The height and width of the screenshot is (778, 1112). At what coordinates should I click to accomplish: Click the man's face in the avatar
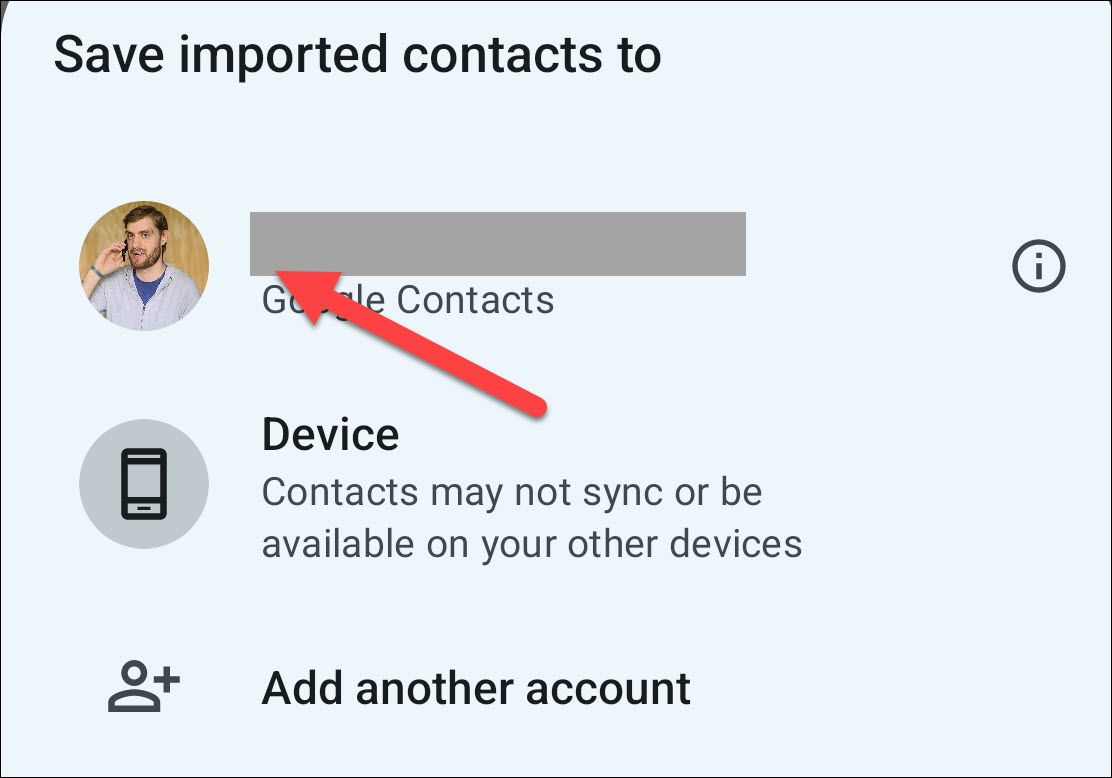coord(147,238)
